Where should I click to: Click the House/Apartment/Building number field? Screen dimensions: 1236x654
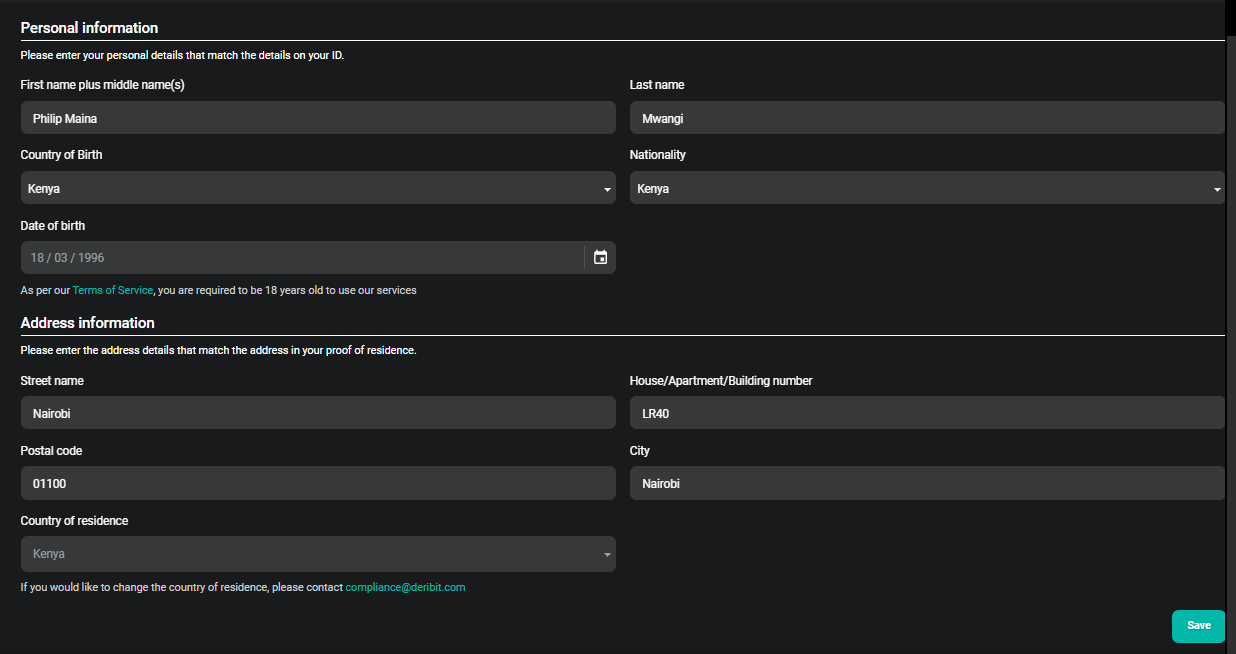[925, 412]
